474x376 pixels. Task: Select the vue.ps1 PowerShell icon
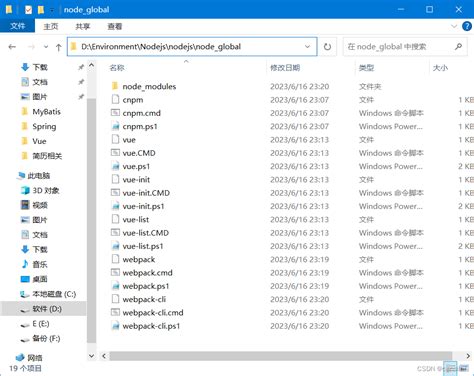click(115, 166)
